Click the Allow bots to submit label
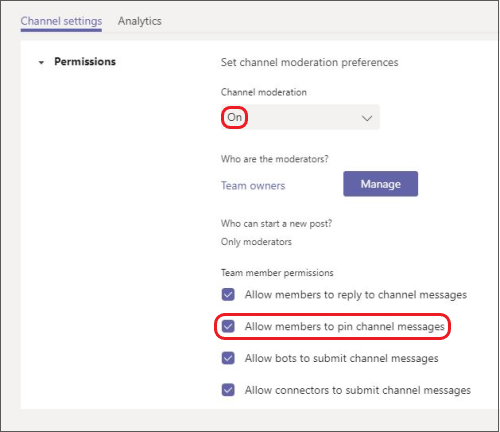Viewport: 500px width, 432px height. [342, 359]
